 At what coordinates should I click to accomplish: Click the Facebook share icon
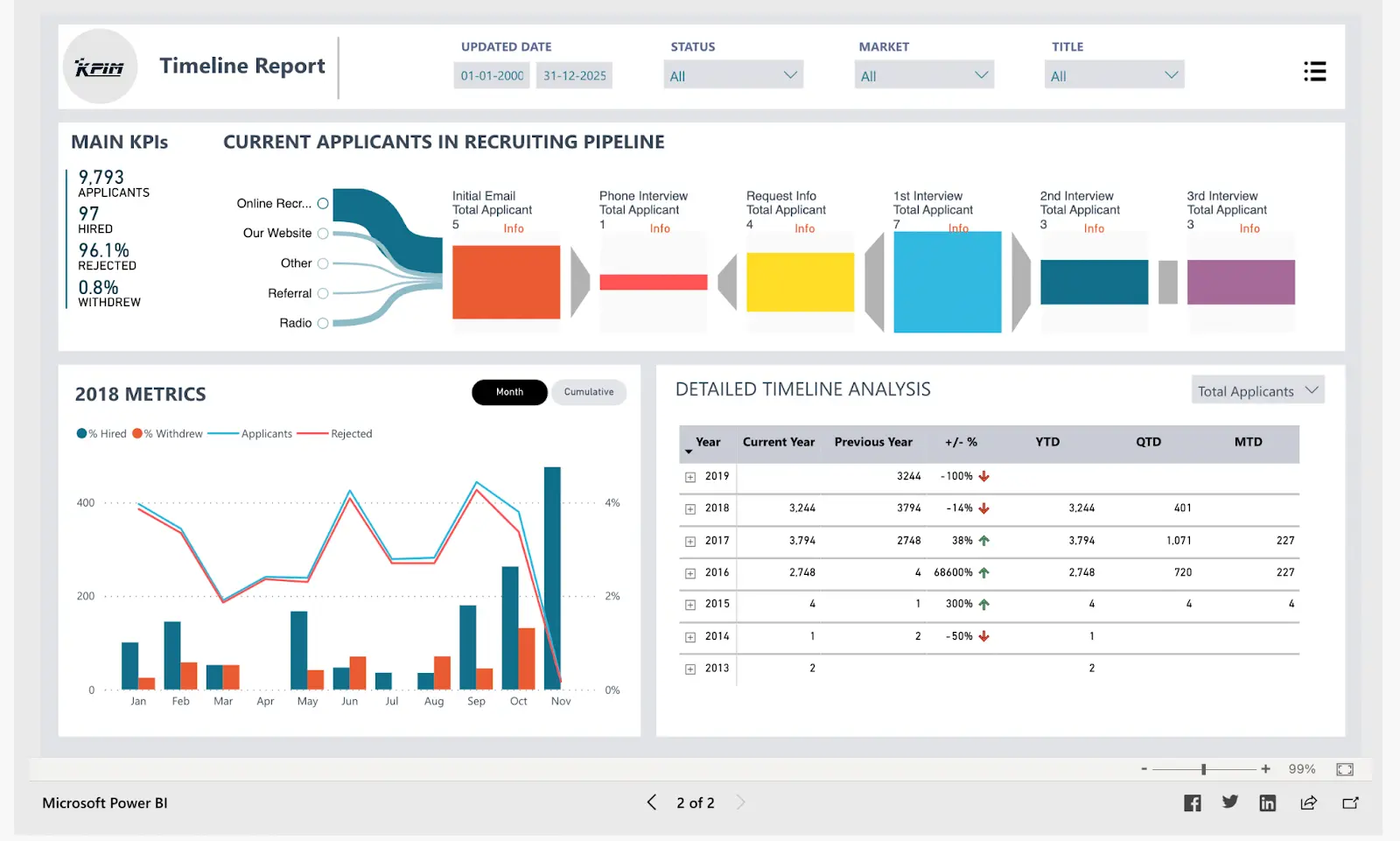click(1192, 802)
